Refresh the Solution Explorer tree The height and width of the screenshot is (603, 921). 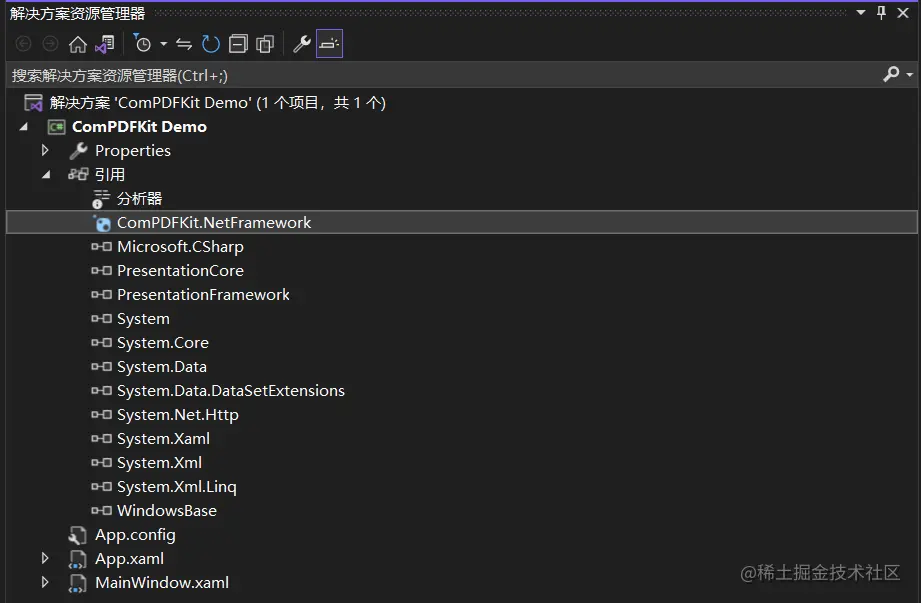click(x=210, y=44)
